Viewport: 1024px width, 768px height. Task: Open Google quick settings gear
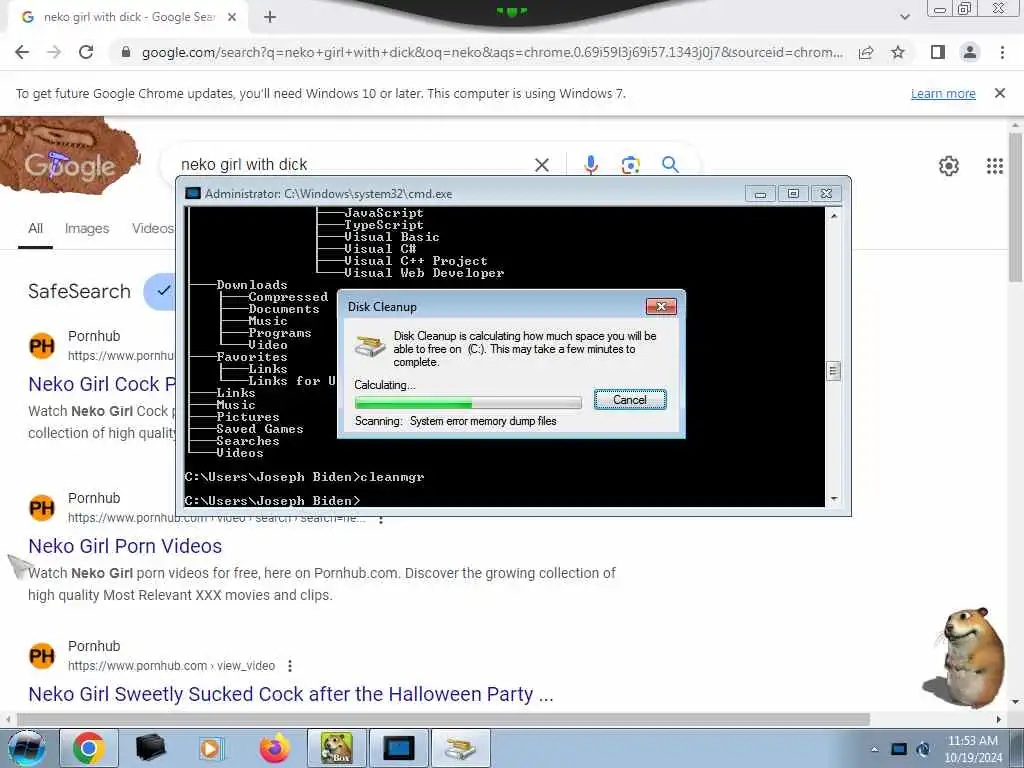pyautogui.click(x=948, y=166)
